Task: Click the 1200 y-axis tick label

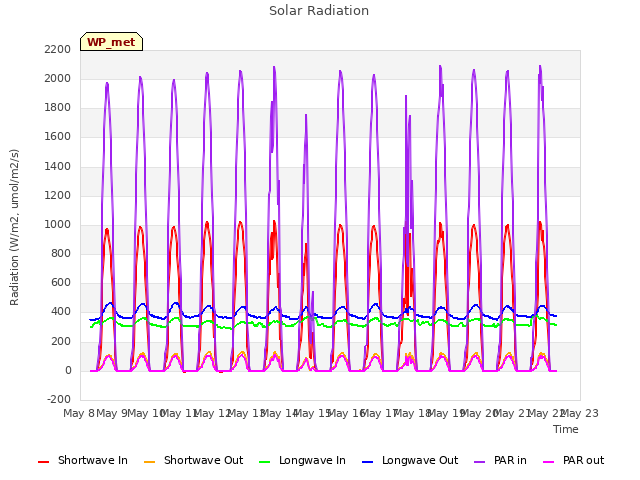Action: pos(58,196)
